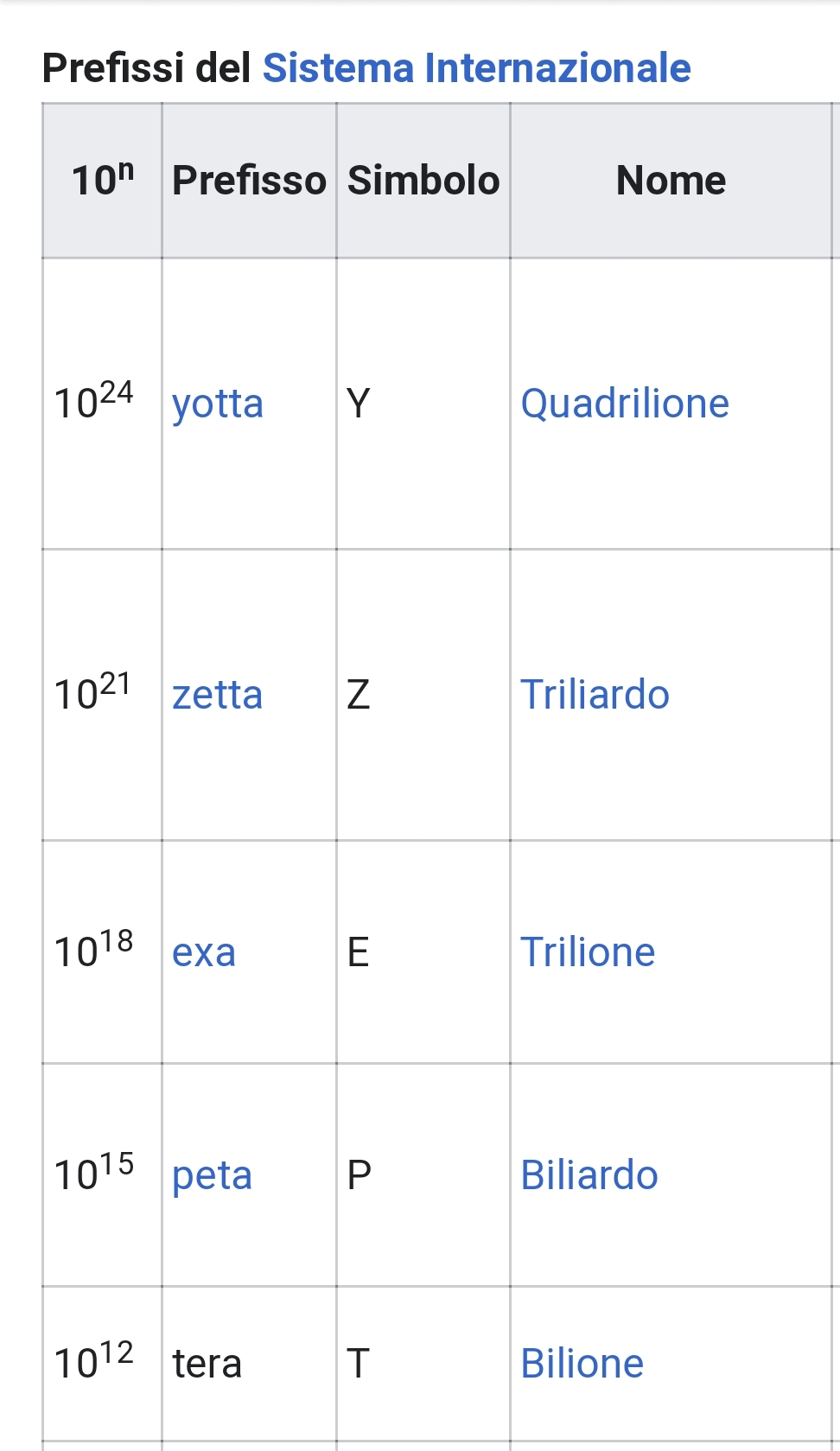Follow the zetta prefix link

coord(218,695)
